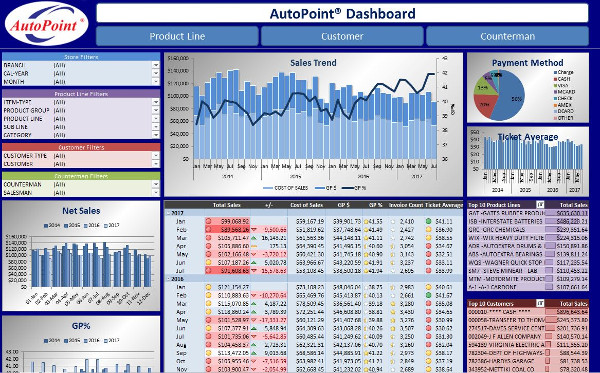This screenshot has height=373, width=600.
Task: Open the Customer dashboard tab
Action: (x=342, y=36)
